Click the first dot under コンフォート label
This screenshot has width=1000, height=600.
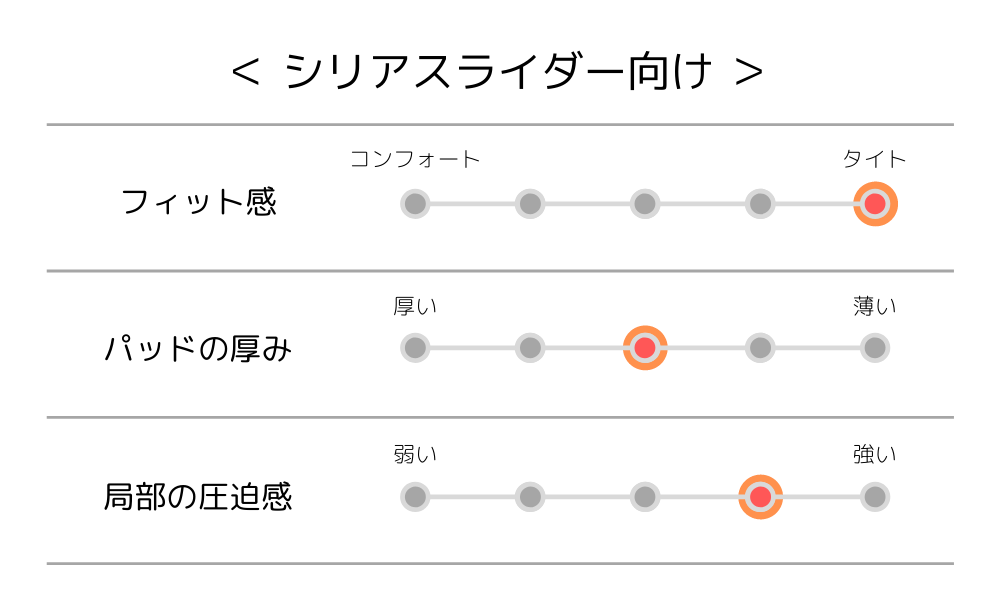click(415, 204)
